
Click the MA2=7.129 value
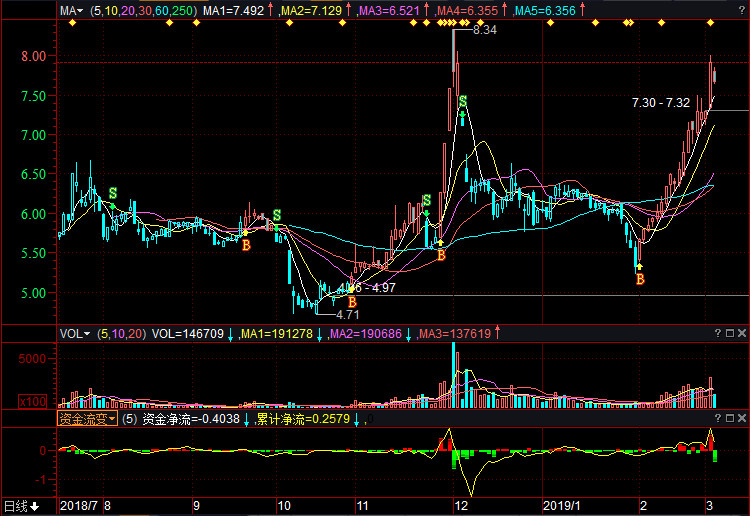pyautogui.click(x=311, y=11)
